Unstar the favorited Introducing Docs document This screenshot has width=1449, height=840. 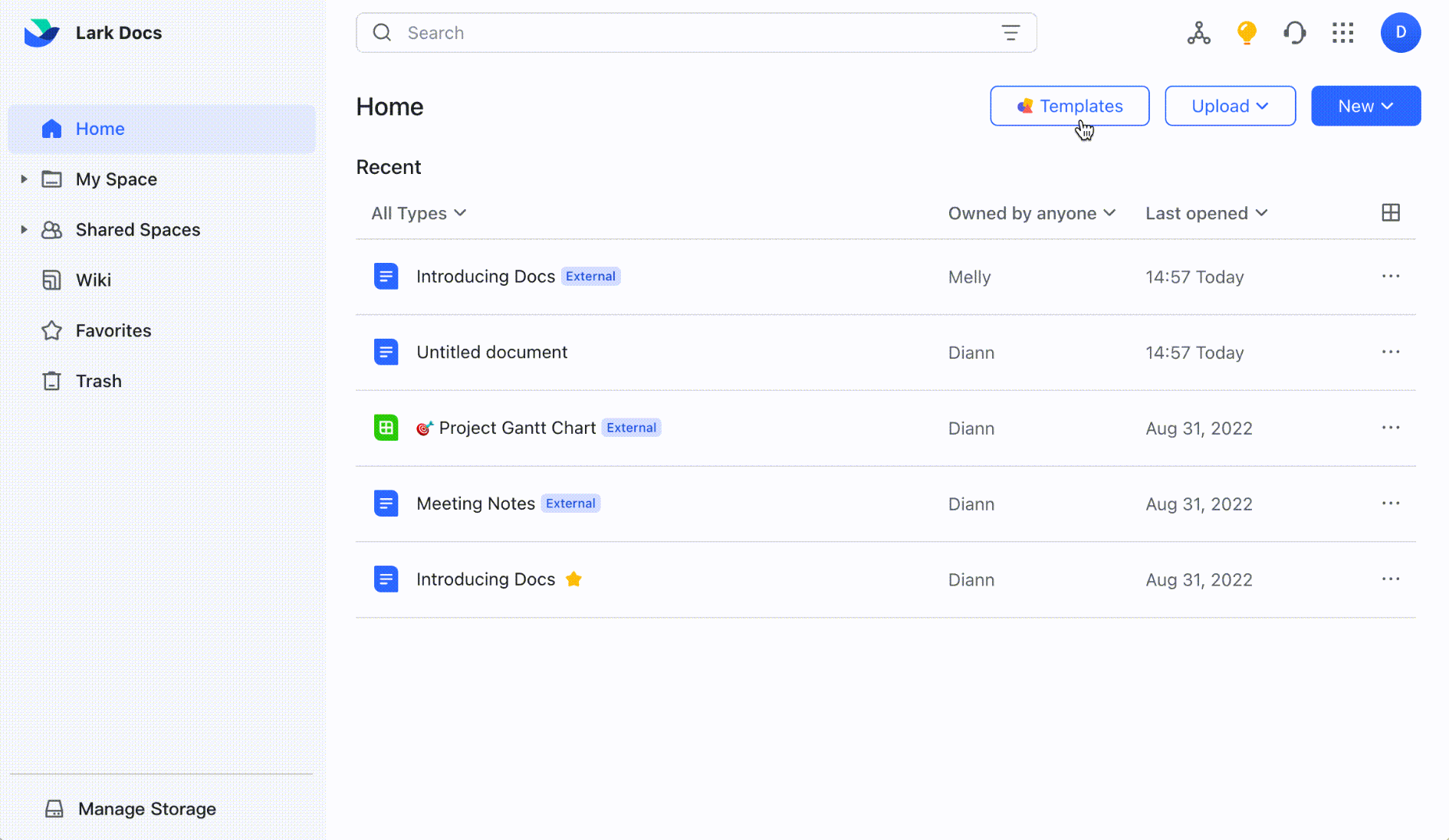pyautogui.click(x=573, y=579)
